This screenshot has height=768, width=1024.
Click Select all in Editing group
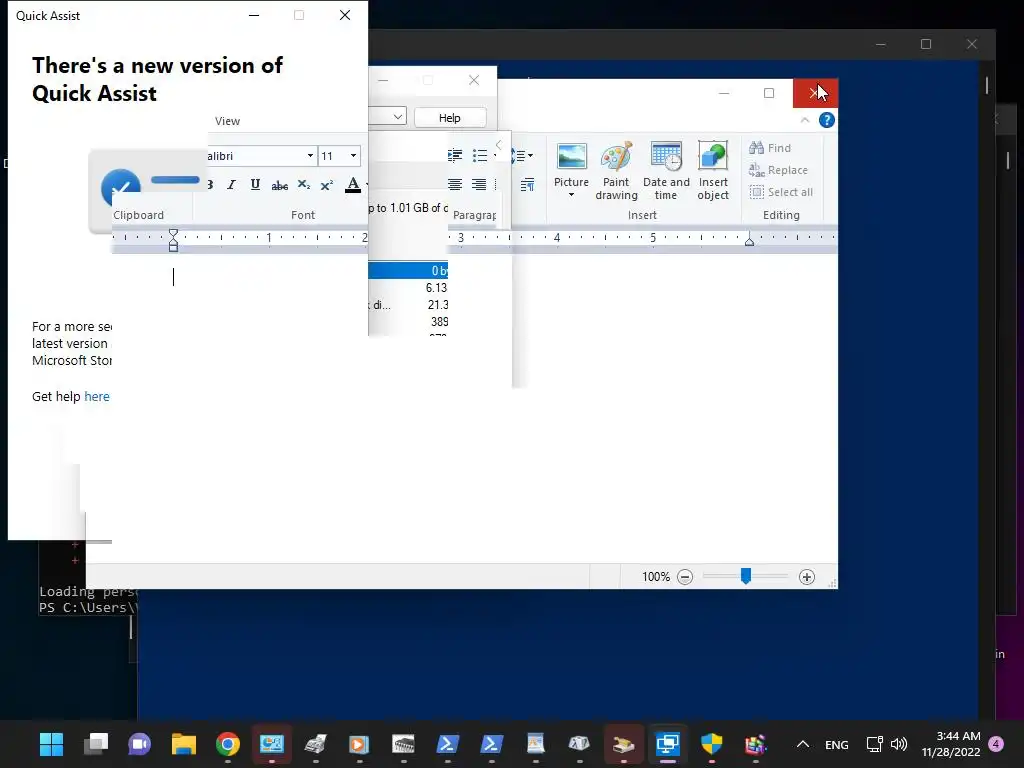(x=781, y=192)
